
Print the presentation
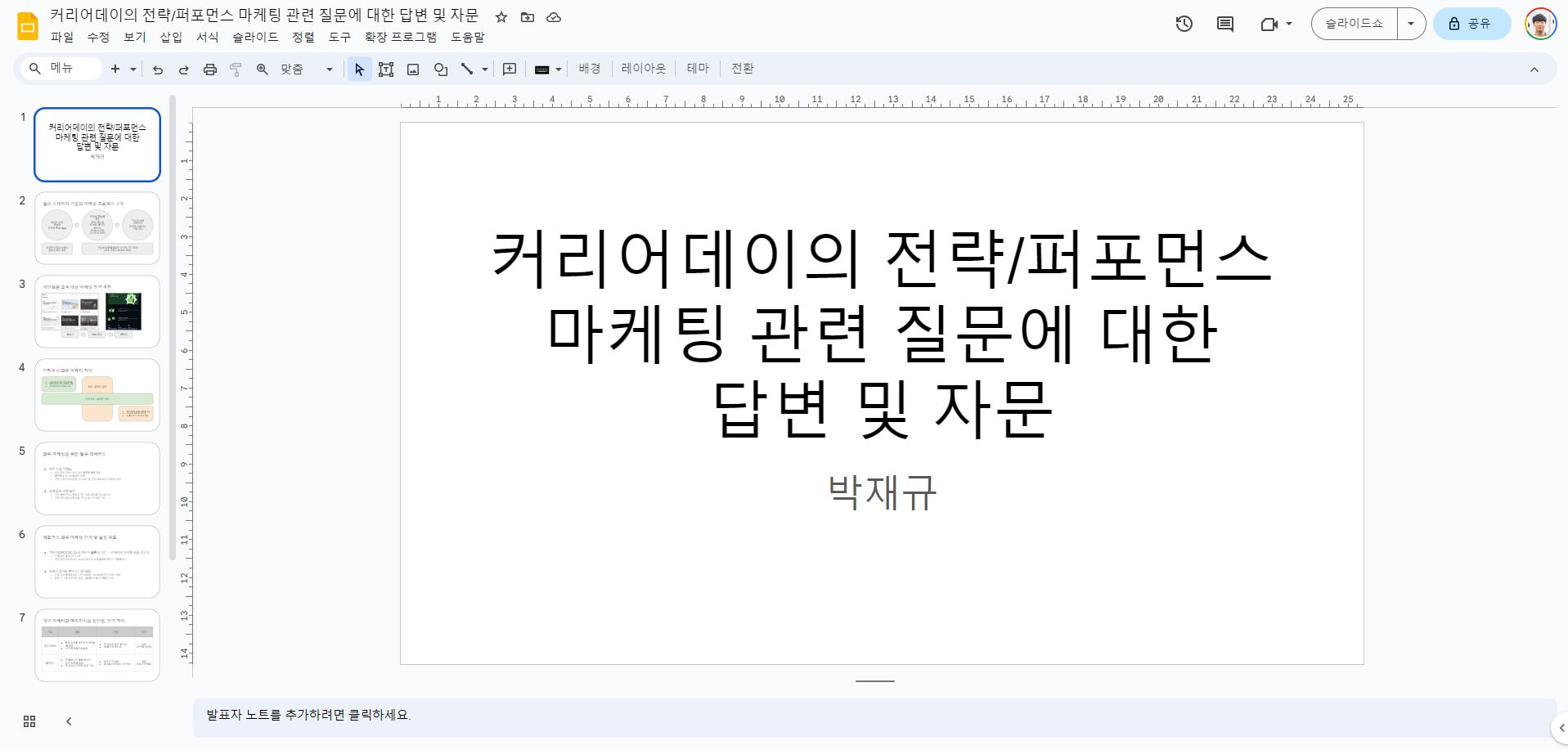click(x=210, y=70)
